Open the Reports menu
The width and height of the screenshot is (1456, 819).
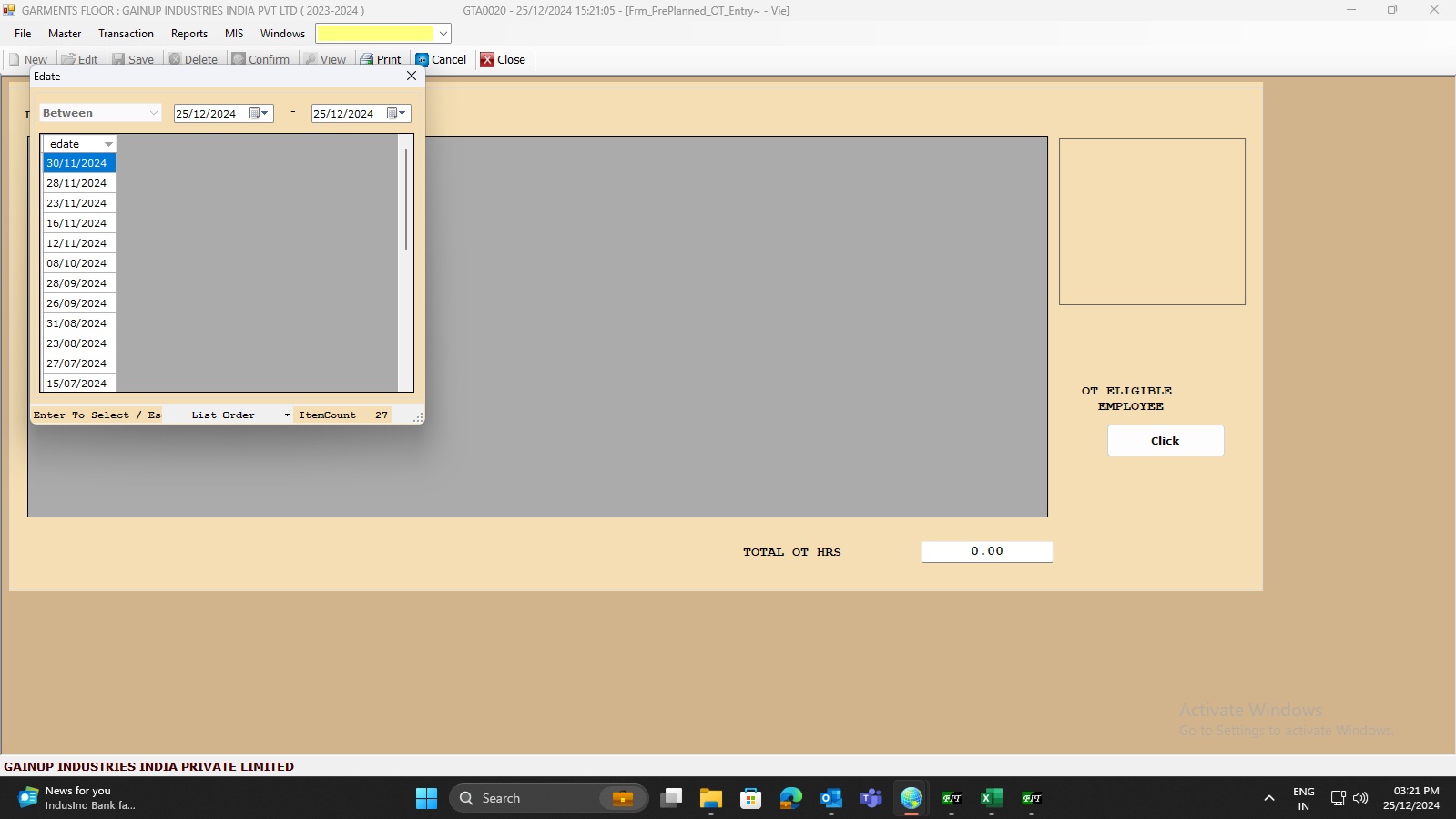coord(188,34)
